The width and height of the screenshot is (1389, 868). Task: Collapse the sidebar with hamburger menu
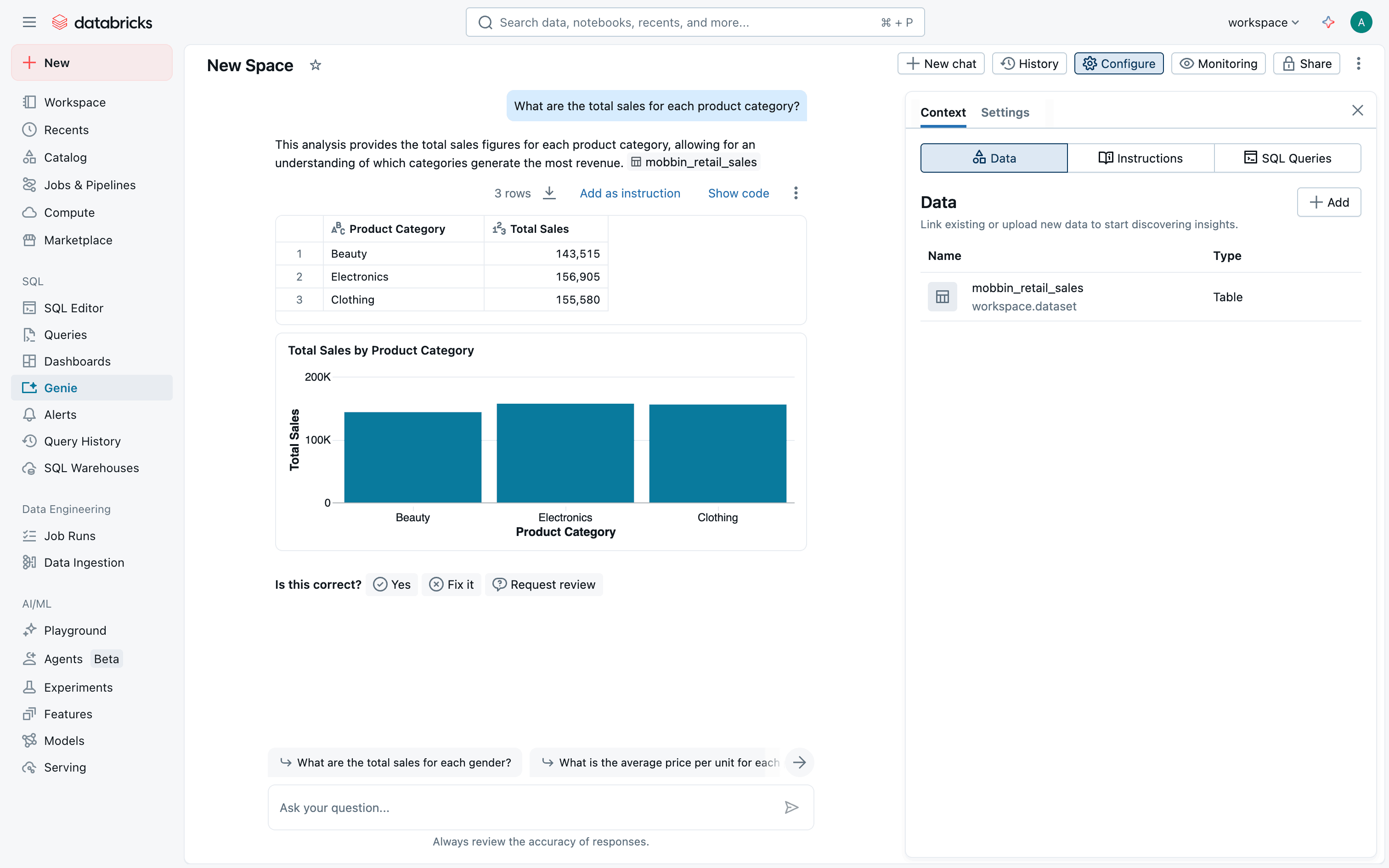click(x=29, y=23)
